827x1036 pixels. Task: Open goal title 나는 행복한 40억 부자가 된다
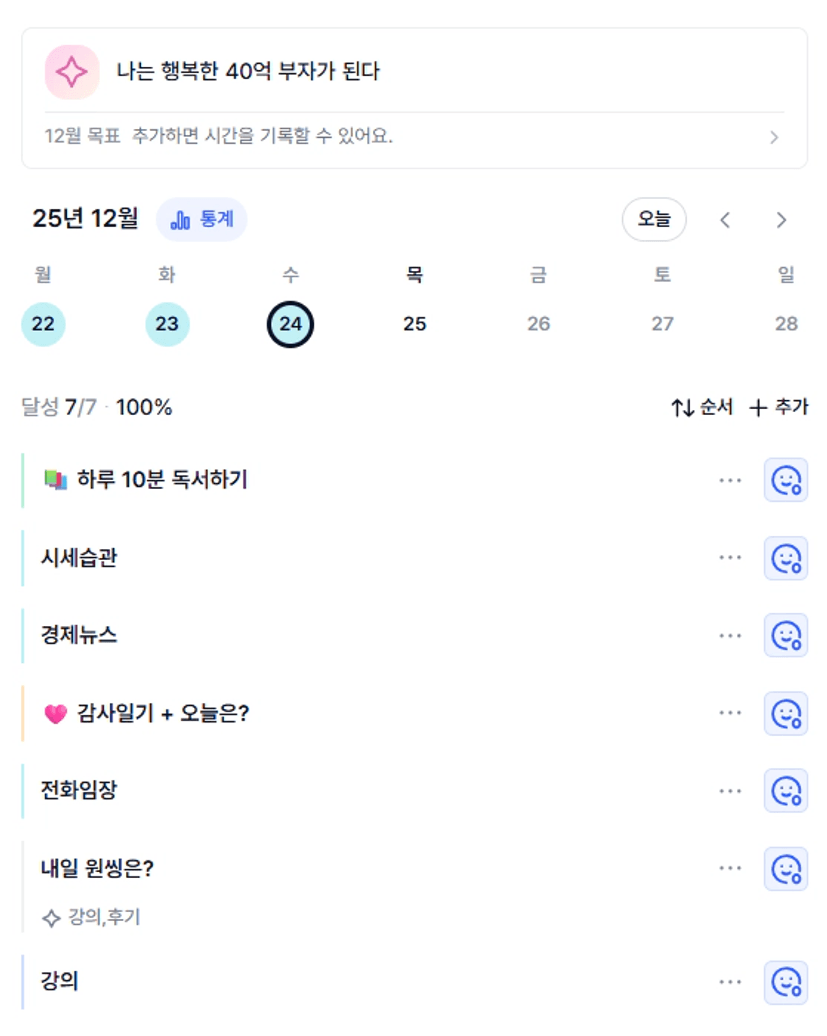tap(248, 72)
